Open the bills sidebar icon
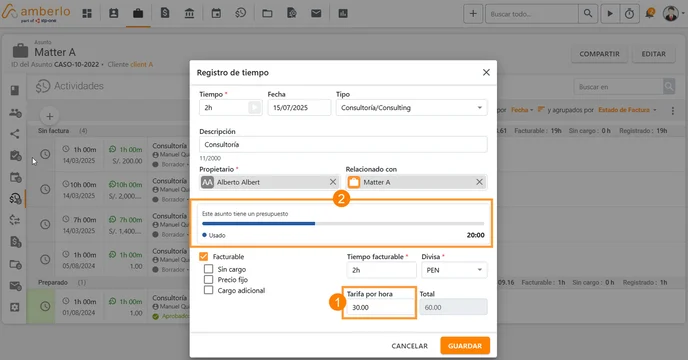Screen dimensions: 688x360 click(x=15, y=241)
